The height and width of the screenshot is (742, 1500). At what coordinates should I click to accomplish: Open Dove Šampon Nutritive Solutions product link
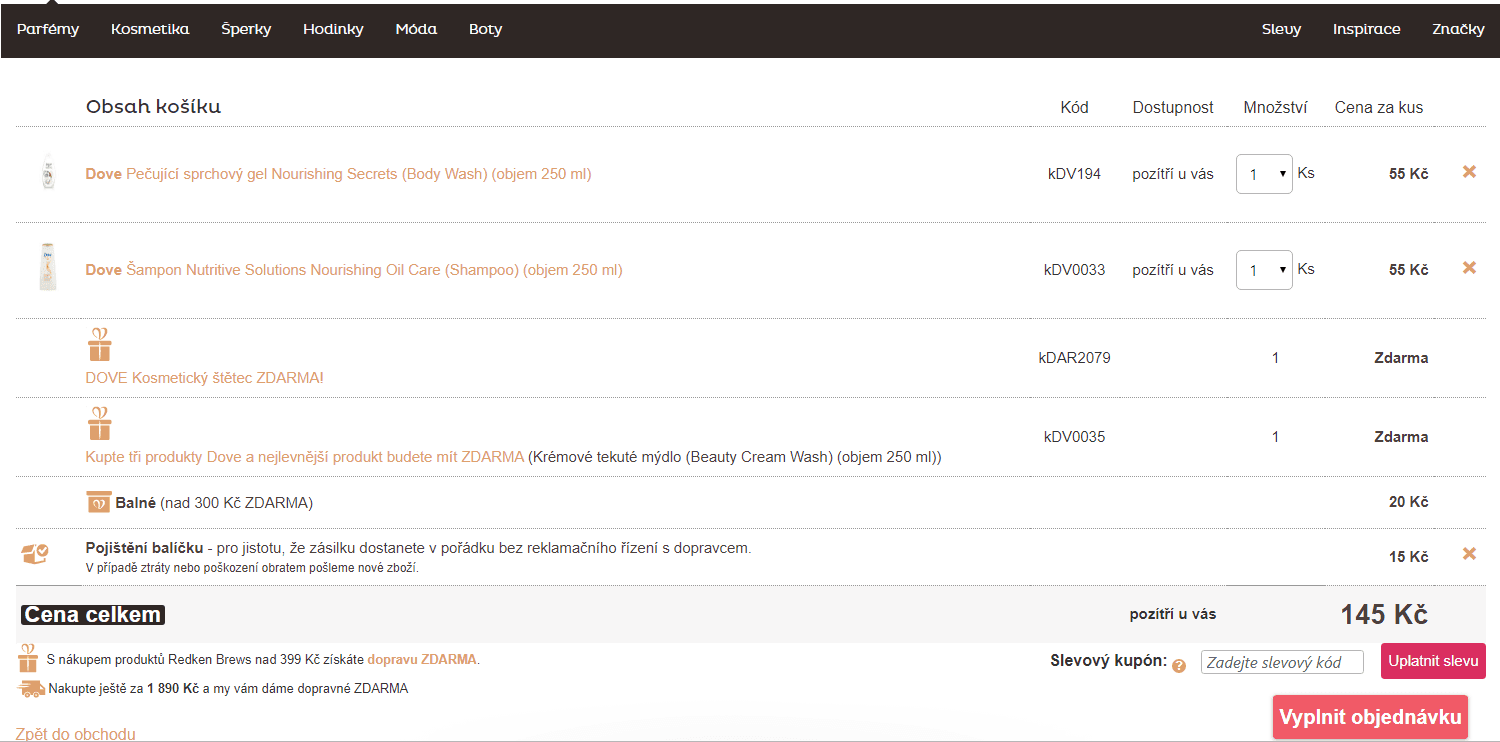point(354,270)
